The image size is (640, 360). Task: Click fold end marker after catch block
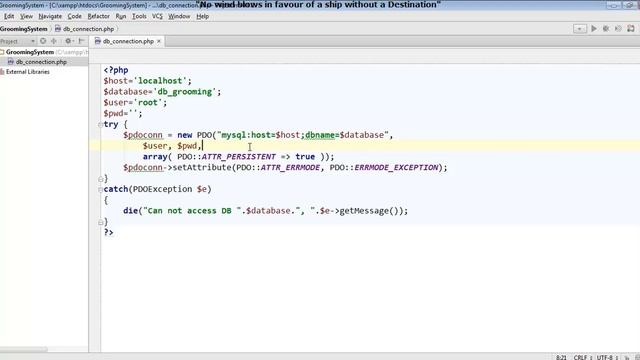[x=100, y=222]
